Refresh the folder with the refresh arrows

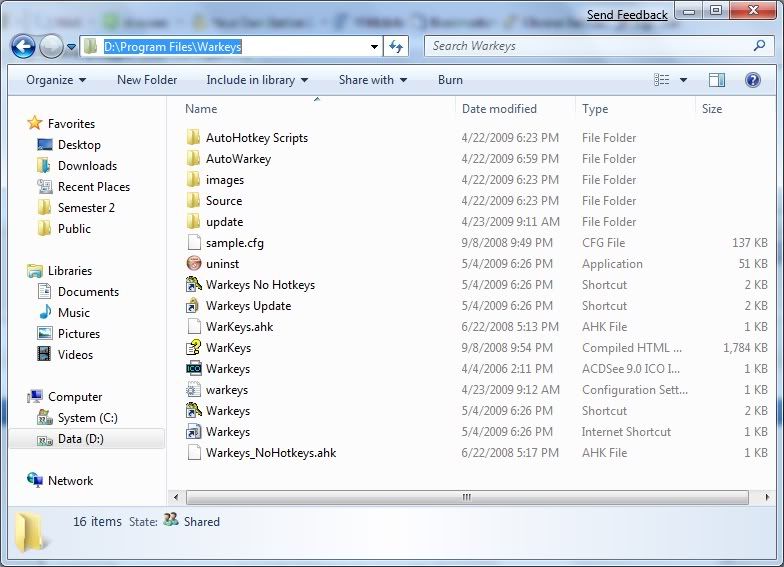(396, 47)
